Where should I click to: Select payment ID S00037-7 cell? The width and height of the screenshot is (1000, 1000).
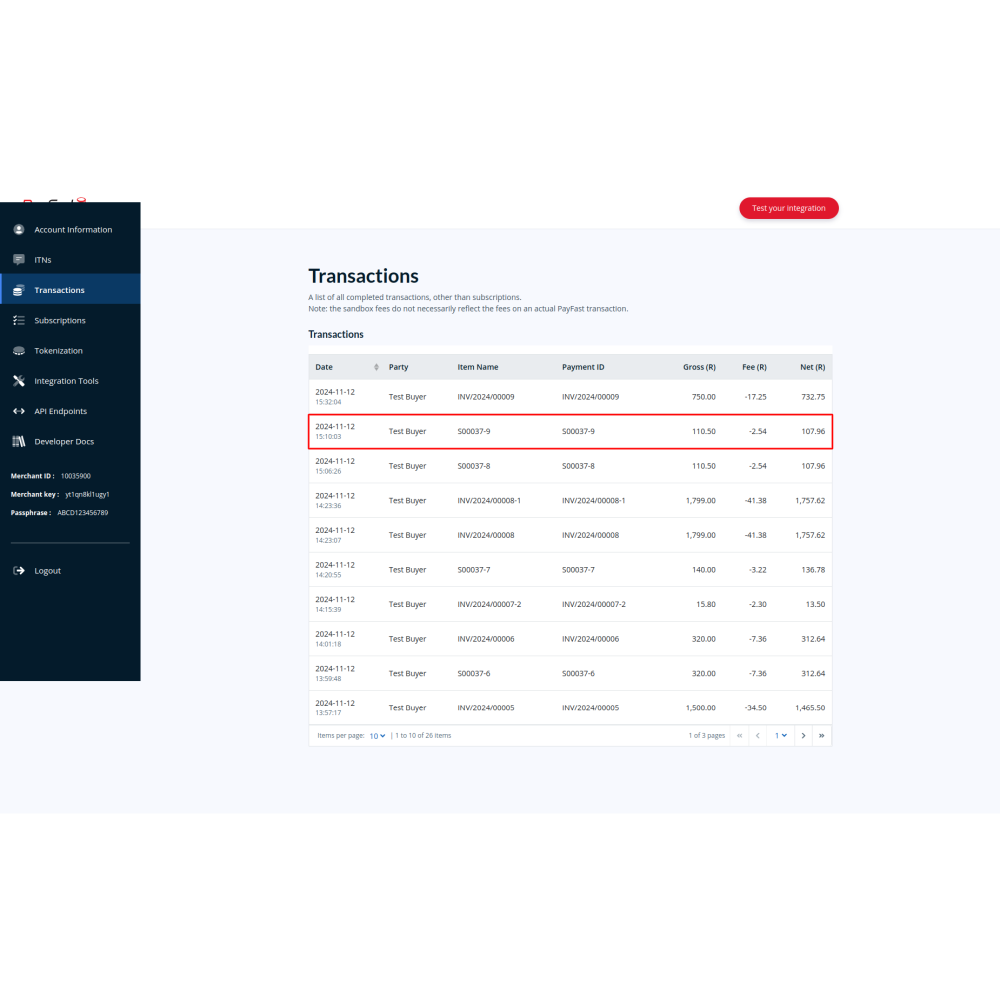pyautogui.click(x=578, y=570)
